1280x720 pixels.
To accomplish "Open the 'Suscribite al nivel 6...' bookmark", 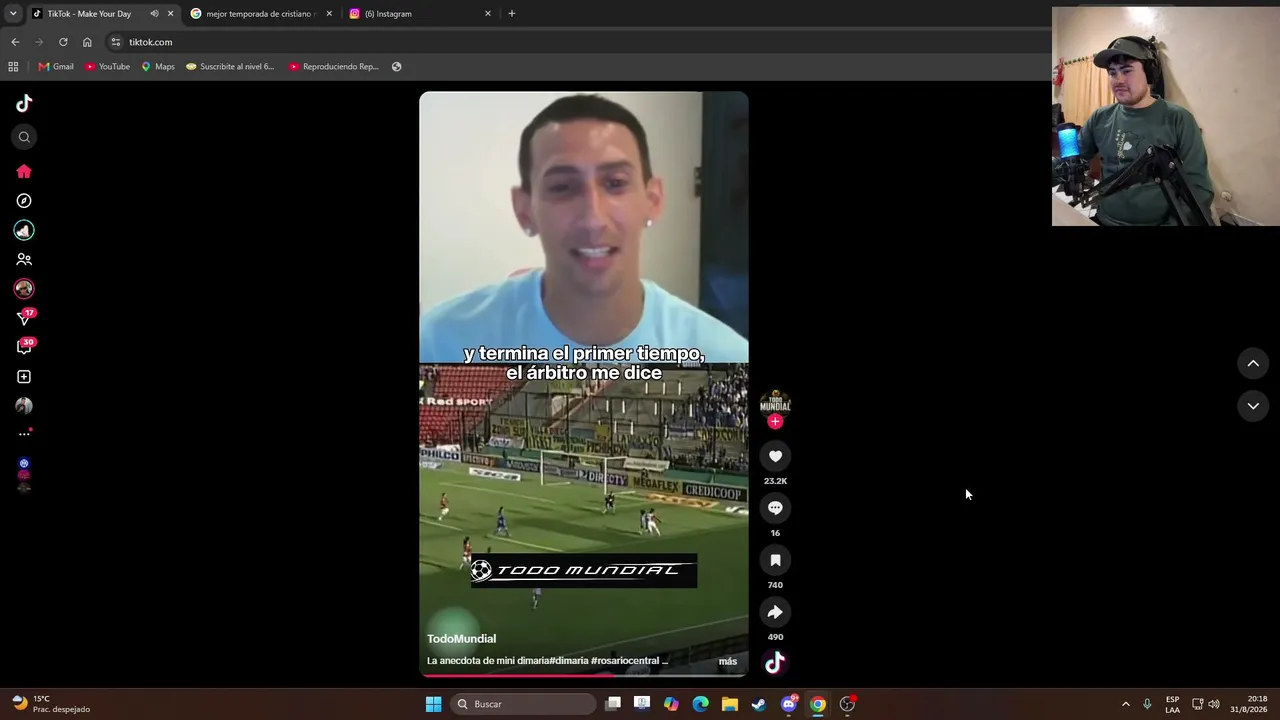I will pyautogui.click(x=230, y=67).
